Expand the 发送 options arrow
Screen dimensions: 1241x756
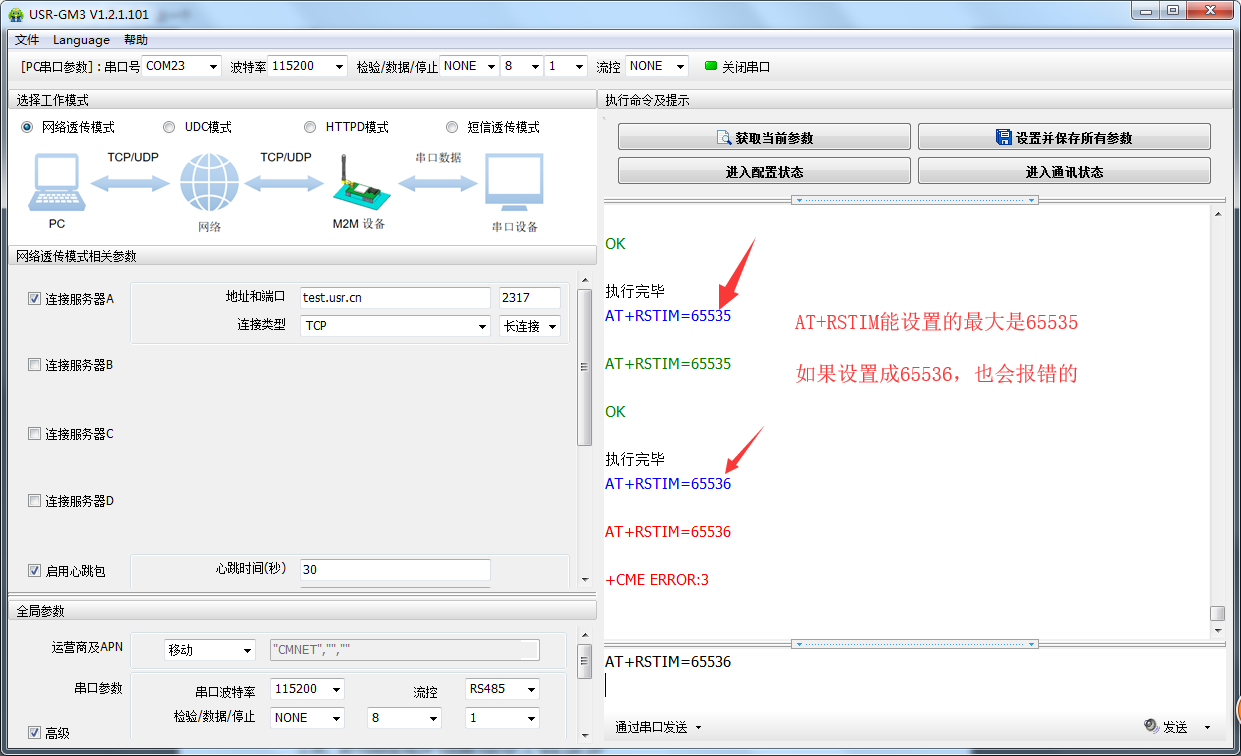pos(1207,727)
